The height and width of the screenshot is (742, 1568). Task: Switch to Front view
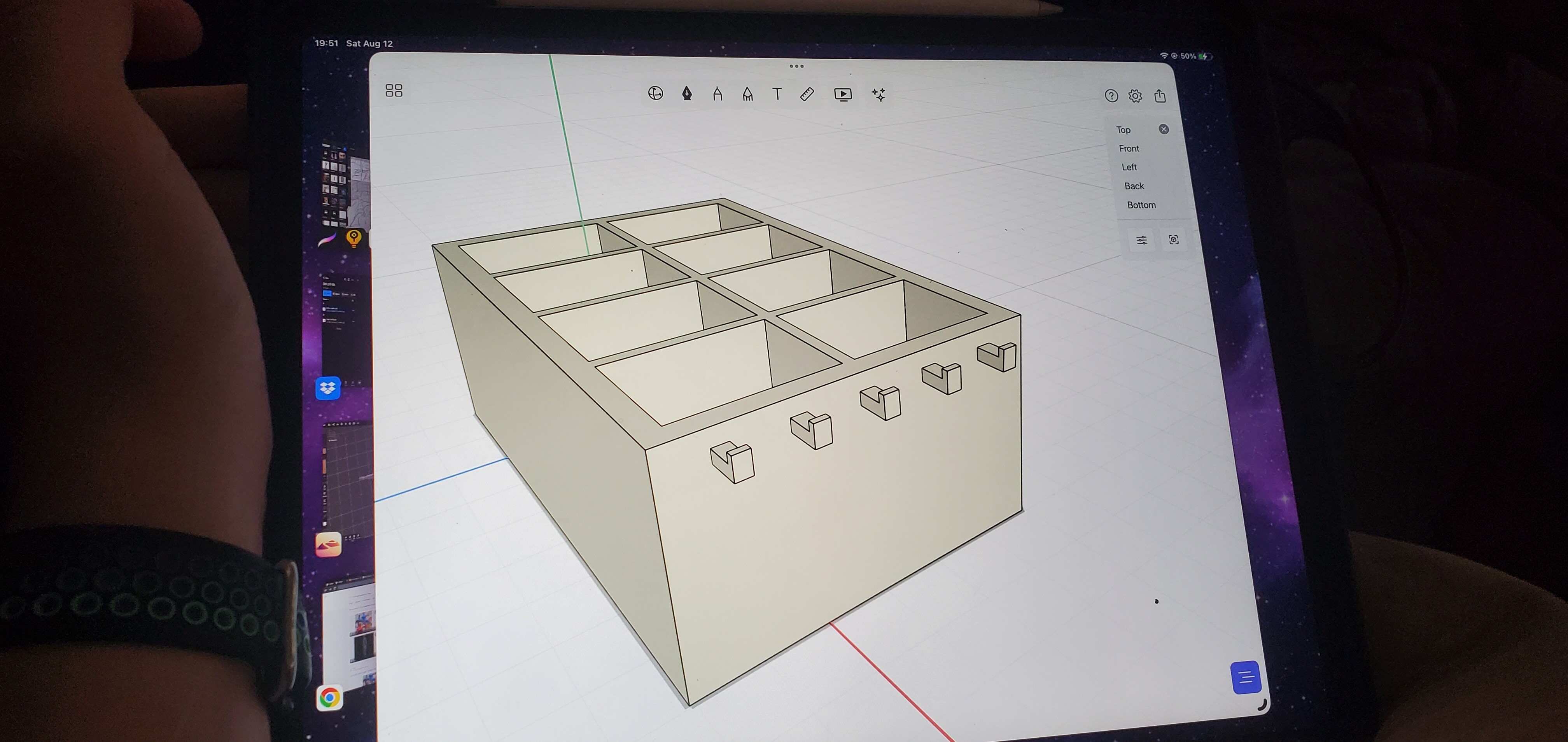click(x=1129, y=149)
